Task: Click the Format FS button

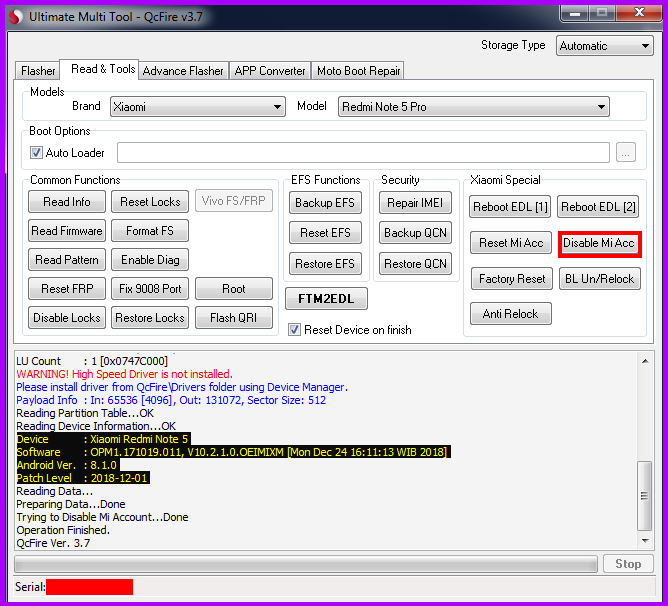Action: pos(150,231)
